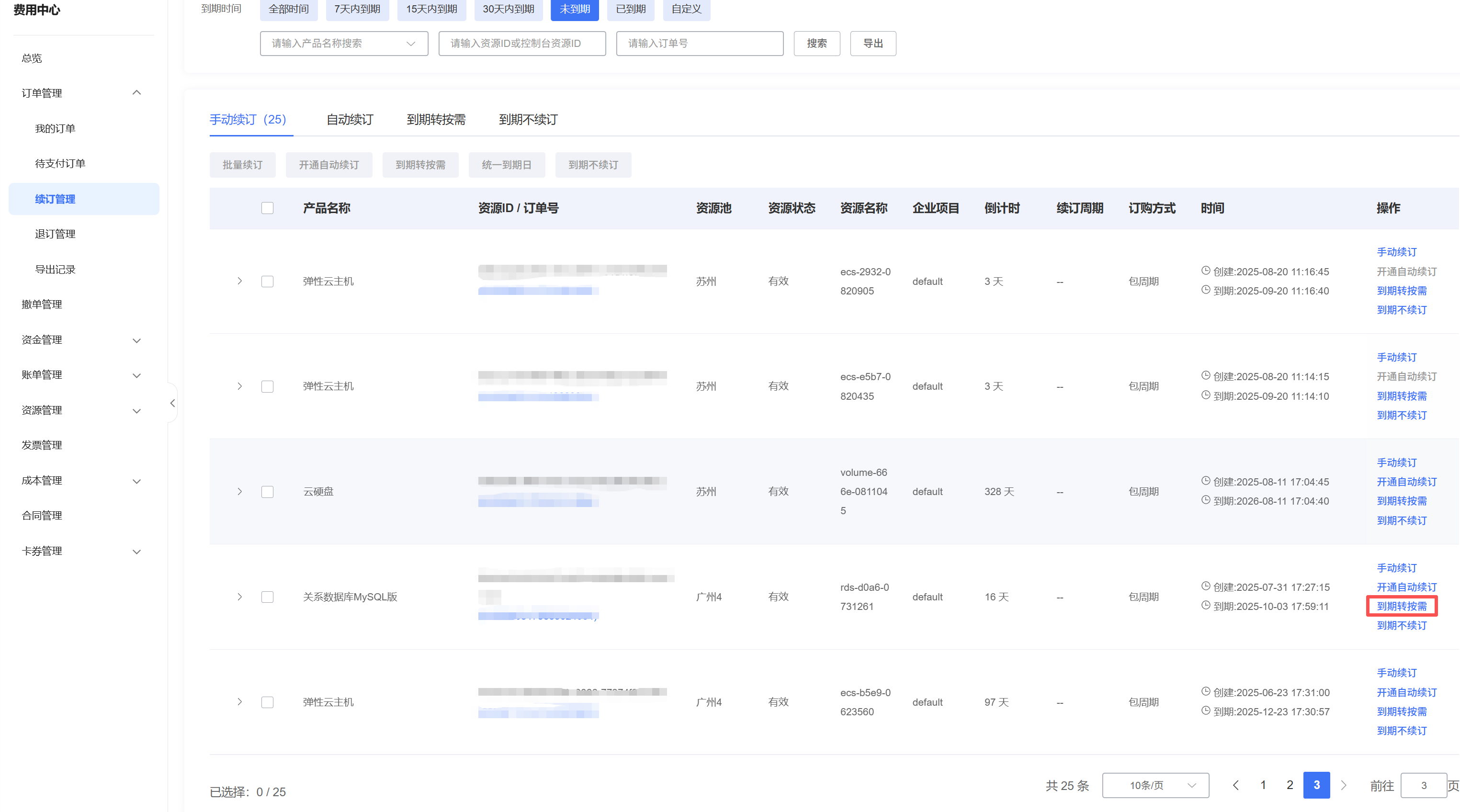Filter by 15天内到期

432,9
